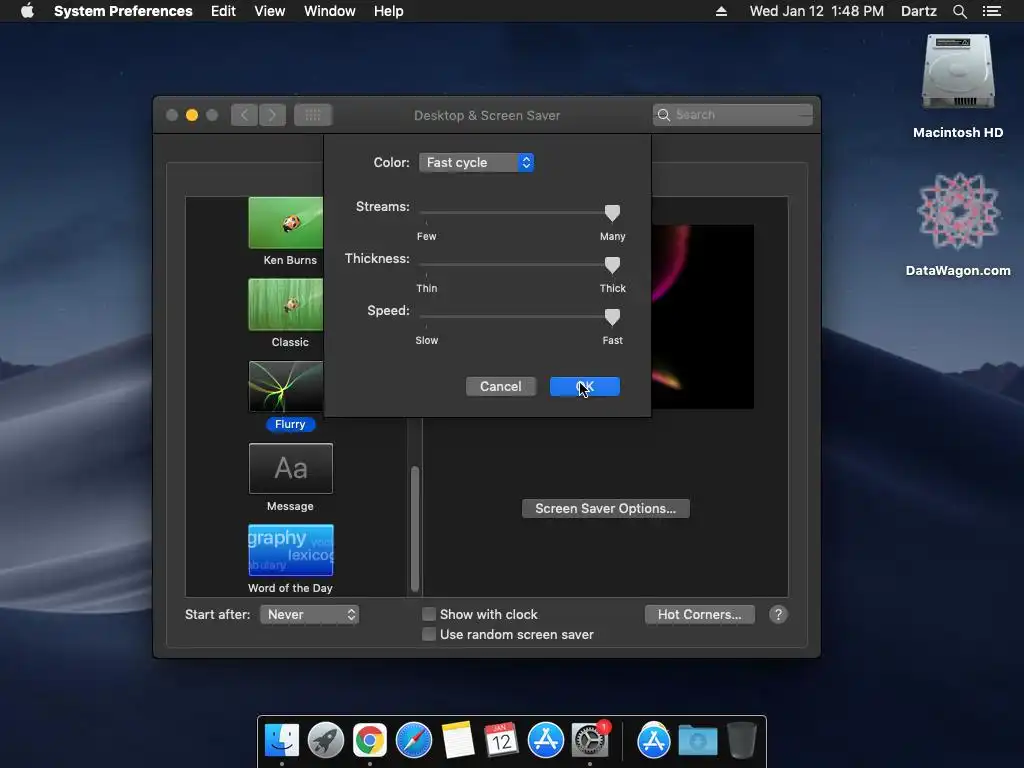The width and height of the screenshot is (1024, 768).
Task: Click the Streams slider handle
Action: tap(612, 213)
